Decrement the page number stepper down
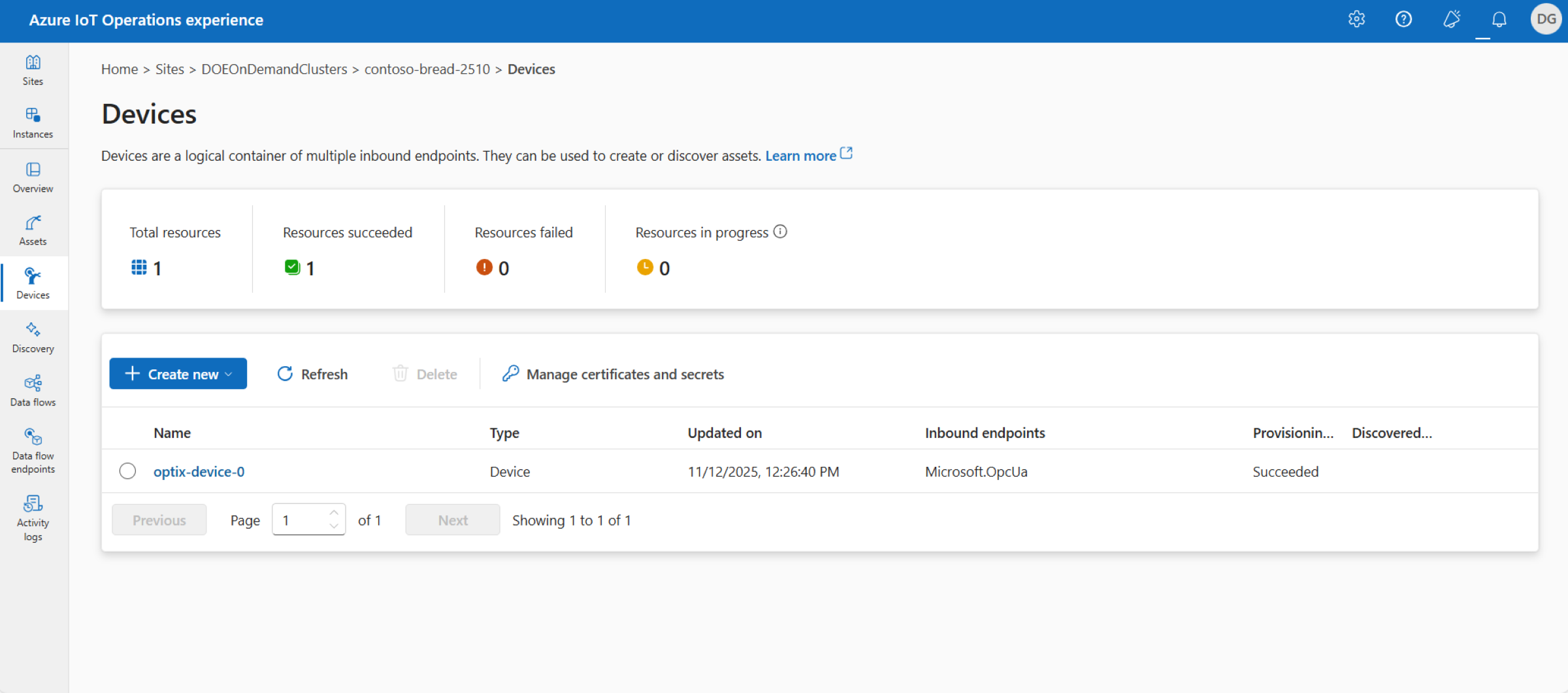This screenshot has height=693, width=1568. 334,526
